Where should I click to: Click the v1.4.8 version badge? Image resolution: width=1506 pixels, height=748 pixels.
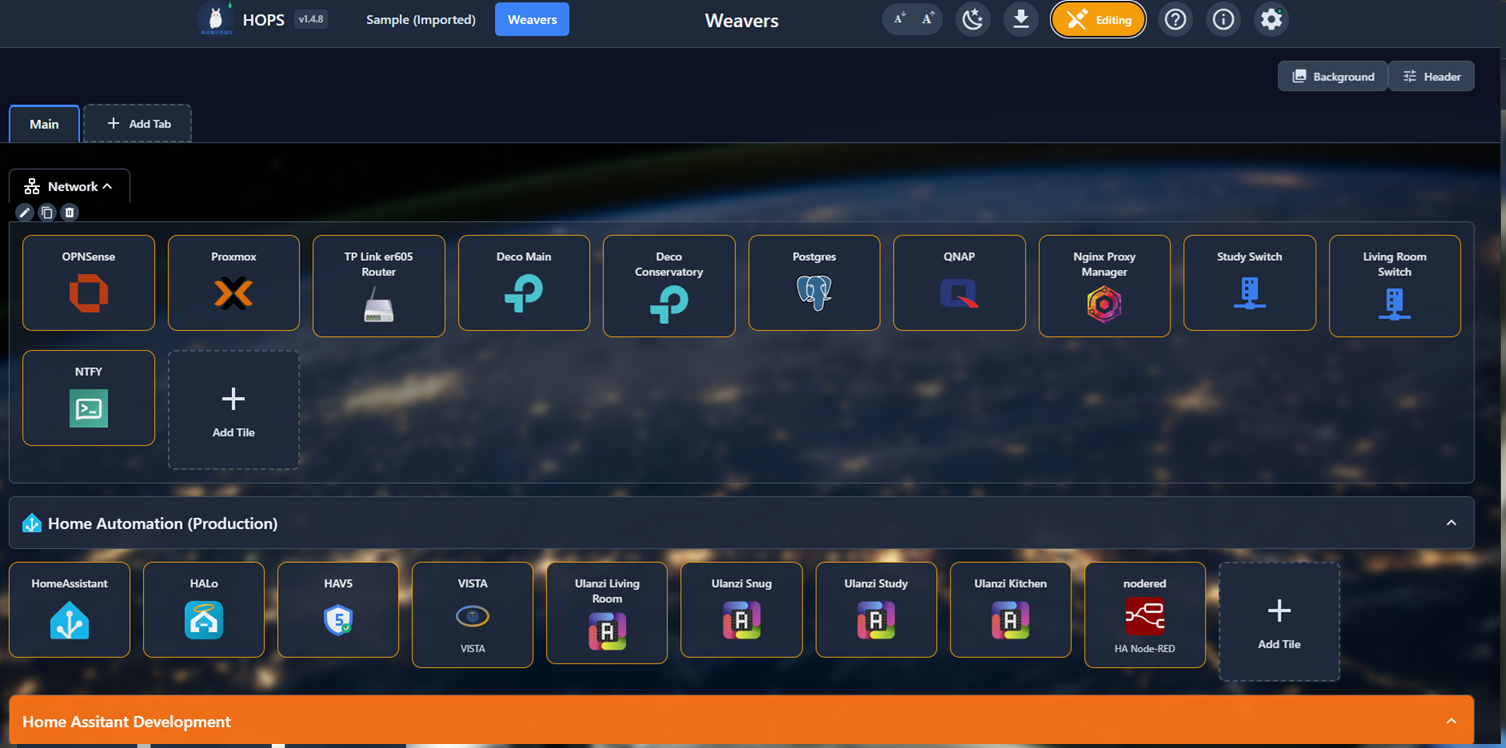[311, 19]
